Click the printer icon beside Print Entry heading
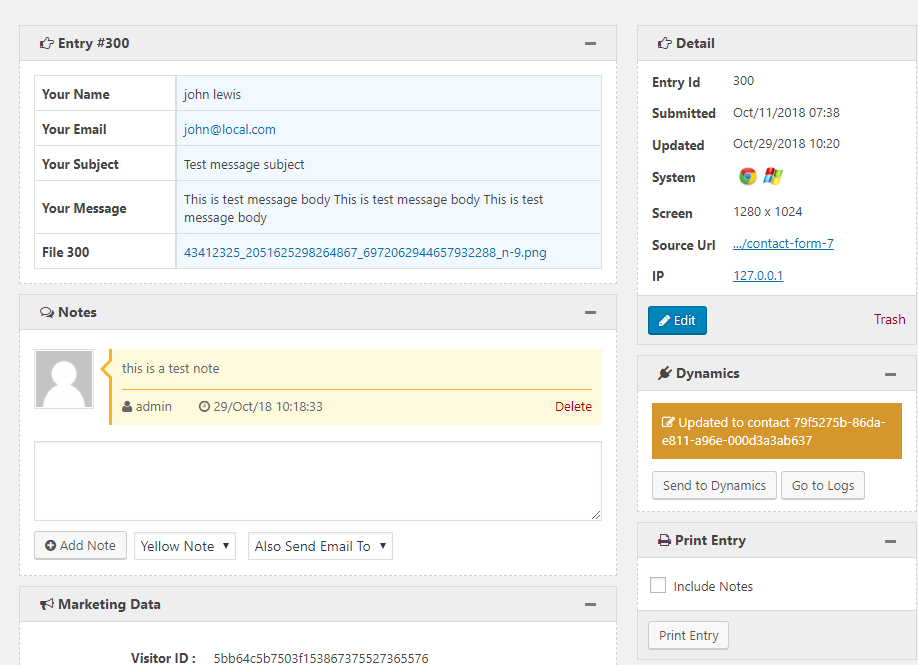The width and height of the screenshot is (918, 665). pyautogui.click(x=664, y=540)
